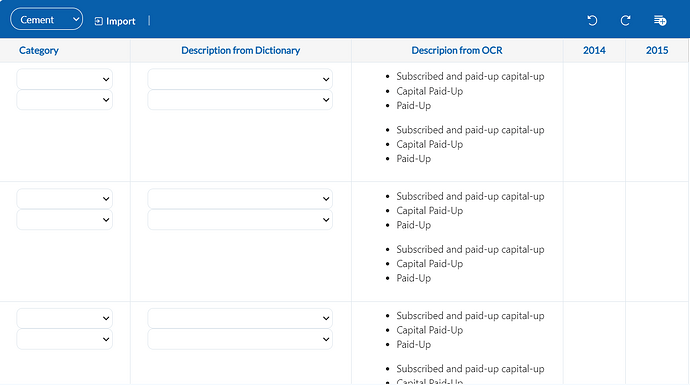Open first row's second Dictionary description dropdown
690x385 pixels.
tap(240, 100)
